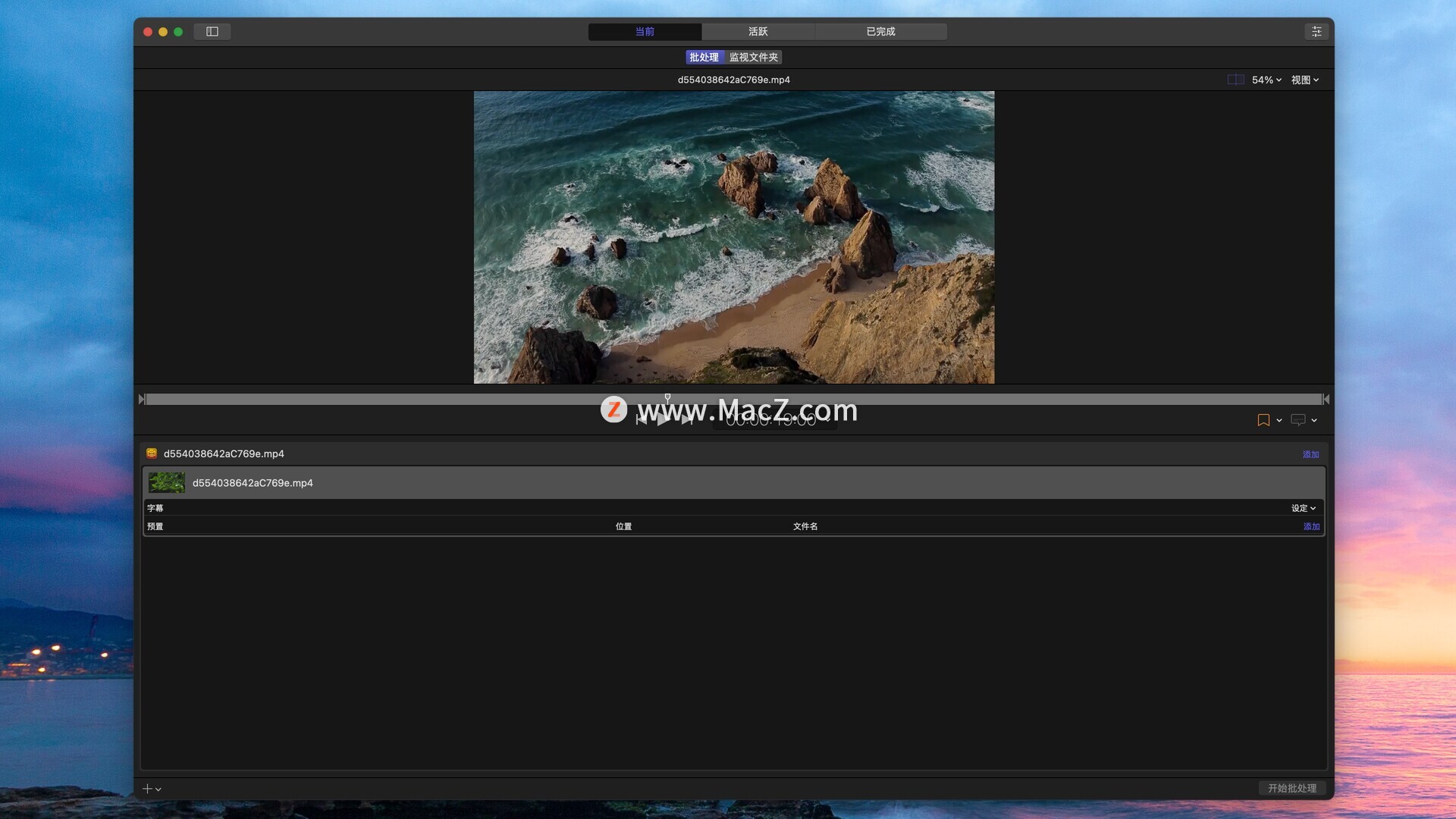Open the 设定 dropdown in captions row
Viewport: 1456px width, 819px height.
pos(1304,508)
